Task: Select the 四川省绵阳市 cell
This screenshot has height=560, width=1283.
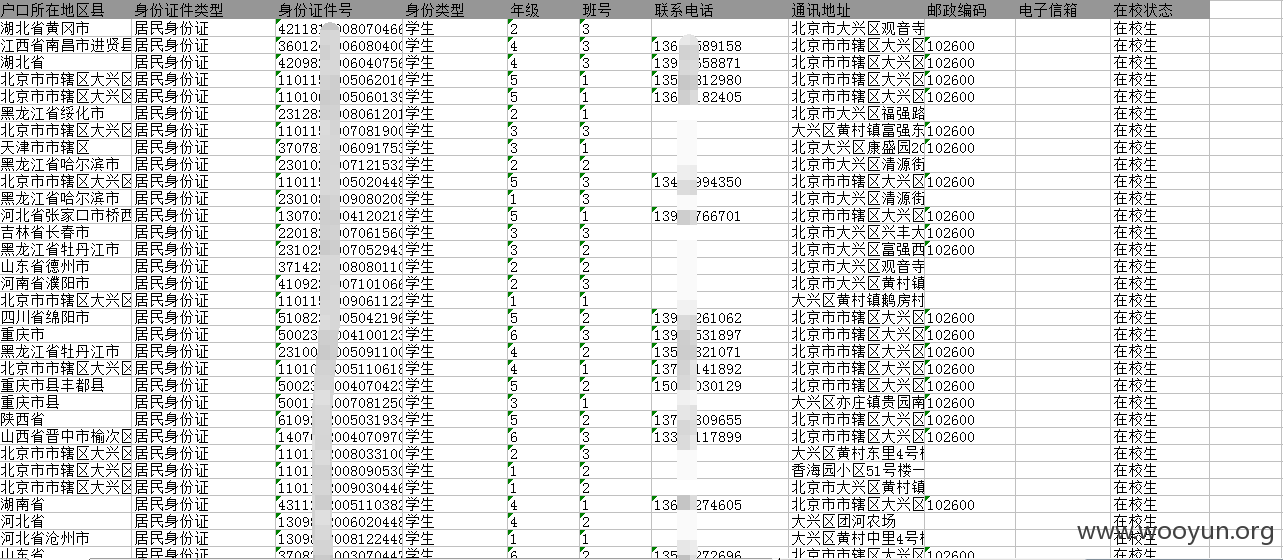Action: click(66, 318)
